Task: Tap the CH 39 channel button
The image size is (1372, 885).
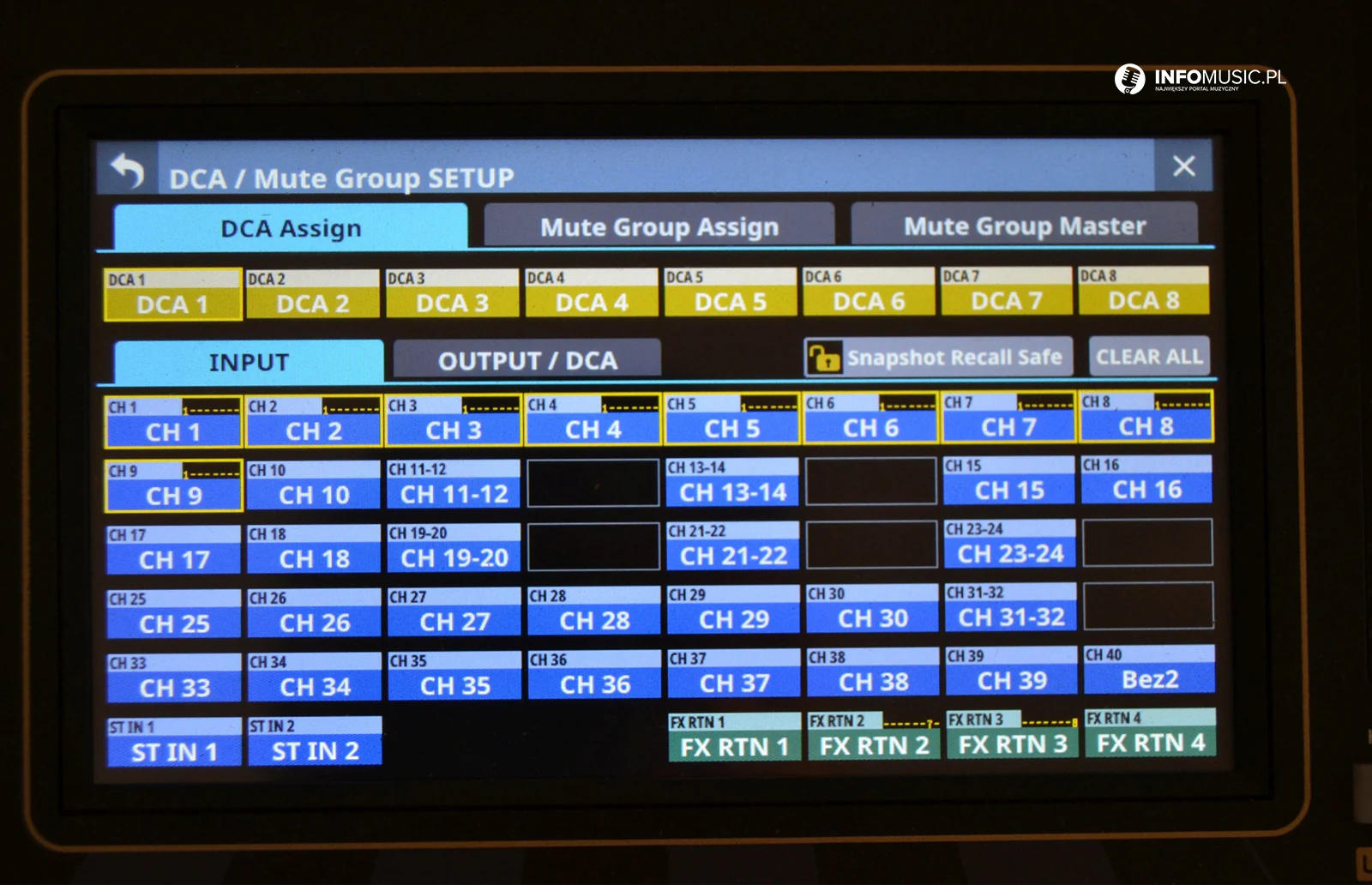Action: (1012, 671)
